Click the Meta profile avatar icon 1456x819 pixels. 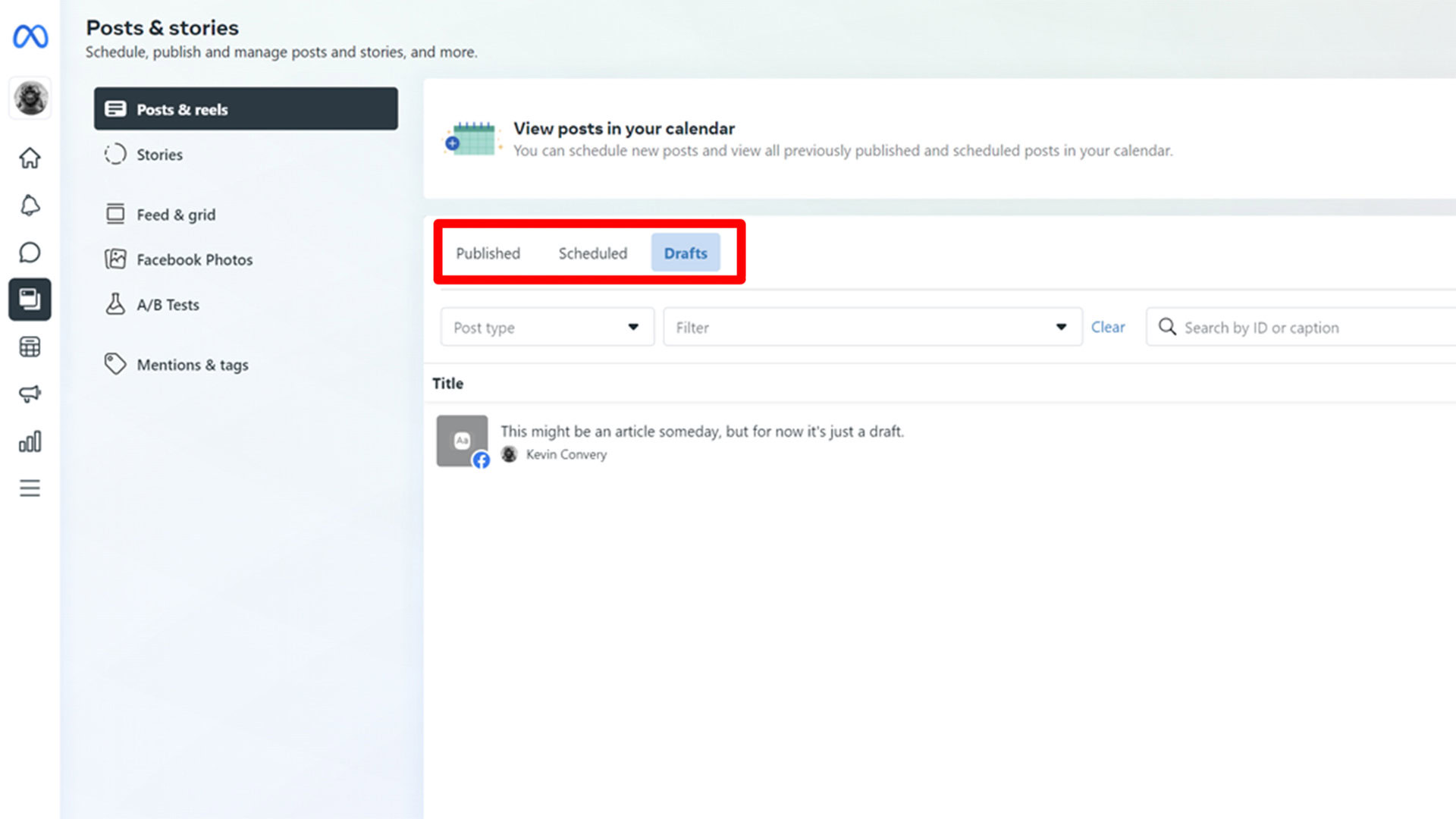[x=29, y=97]
